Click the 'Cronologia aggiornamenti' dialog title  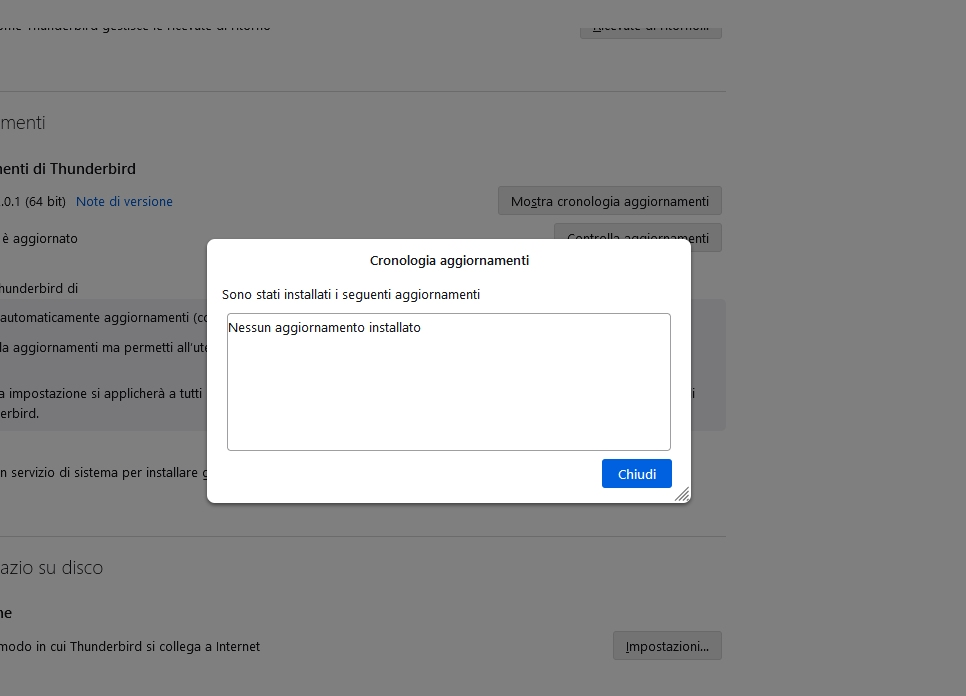coord(449,261)
